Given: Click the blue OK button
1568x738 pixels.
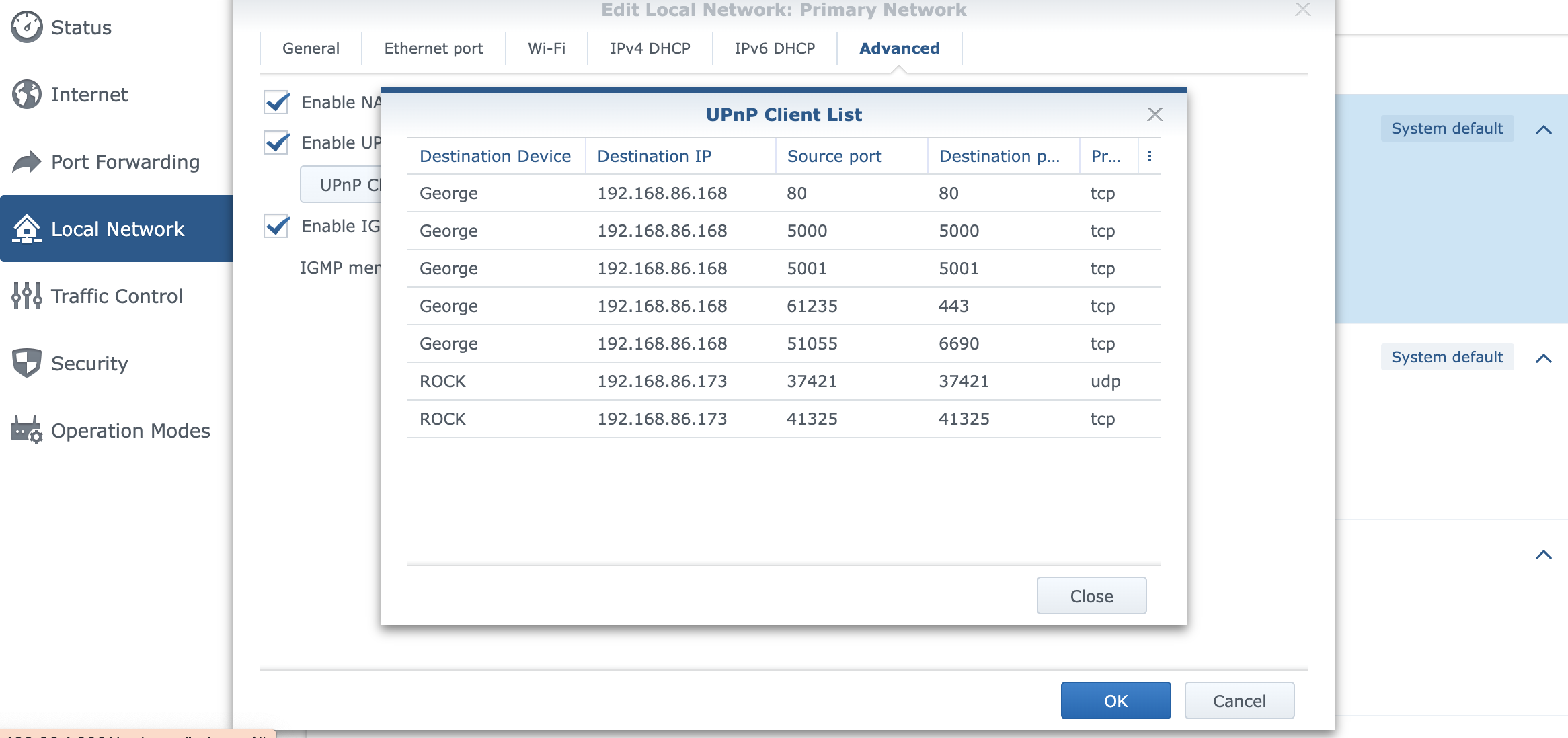Looking at the screenshot, I should [1115, 701].
